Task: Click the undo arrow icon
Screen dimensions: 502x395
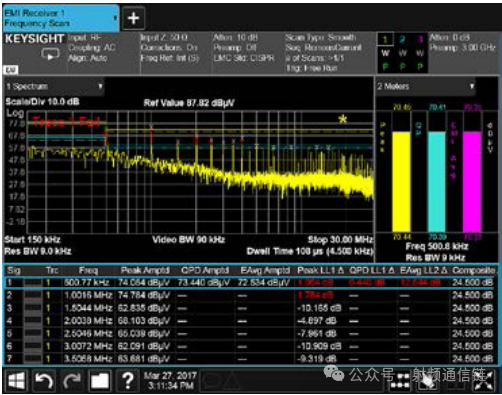Action: coord(44,380)
